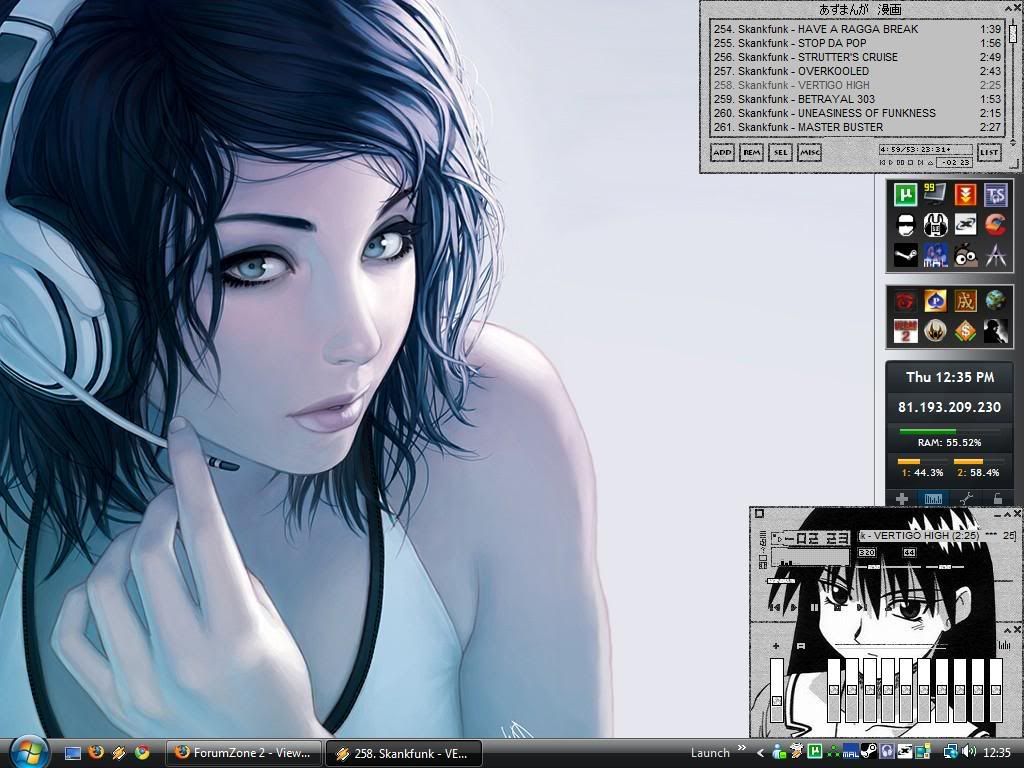Toggle the equalizer plus on button

point(776,646)
